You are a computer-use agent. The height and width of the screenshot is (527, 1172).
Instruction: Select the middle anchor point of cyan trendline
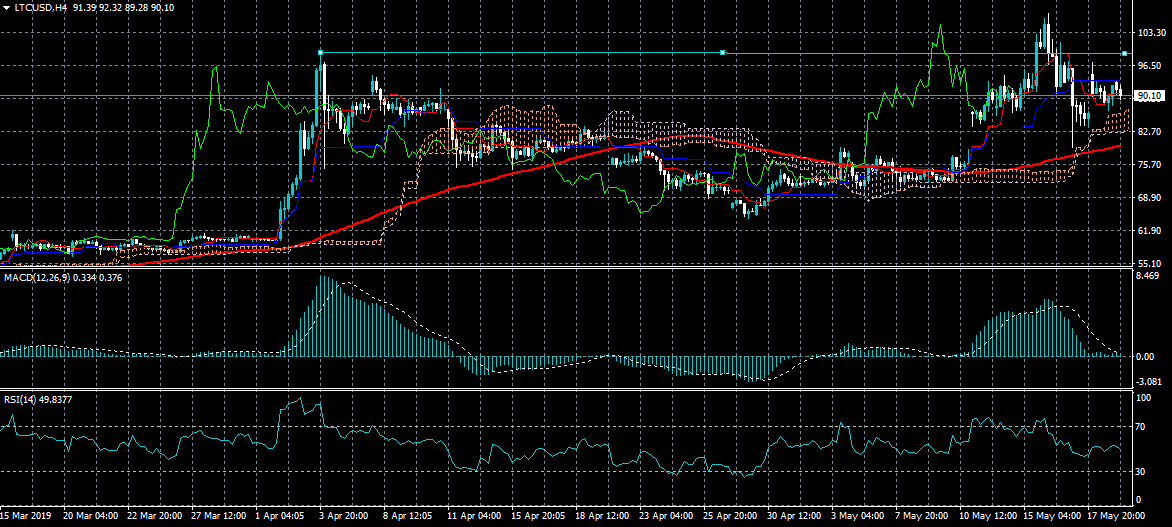[722, 52]
